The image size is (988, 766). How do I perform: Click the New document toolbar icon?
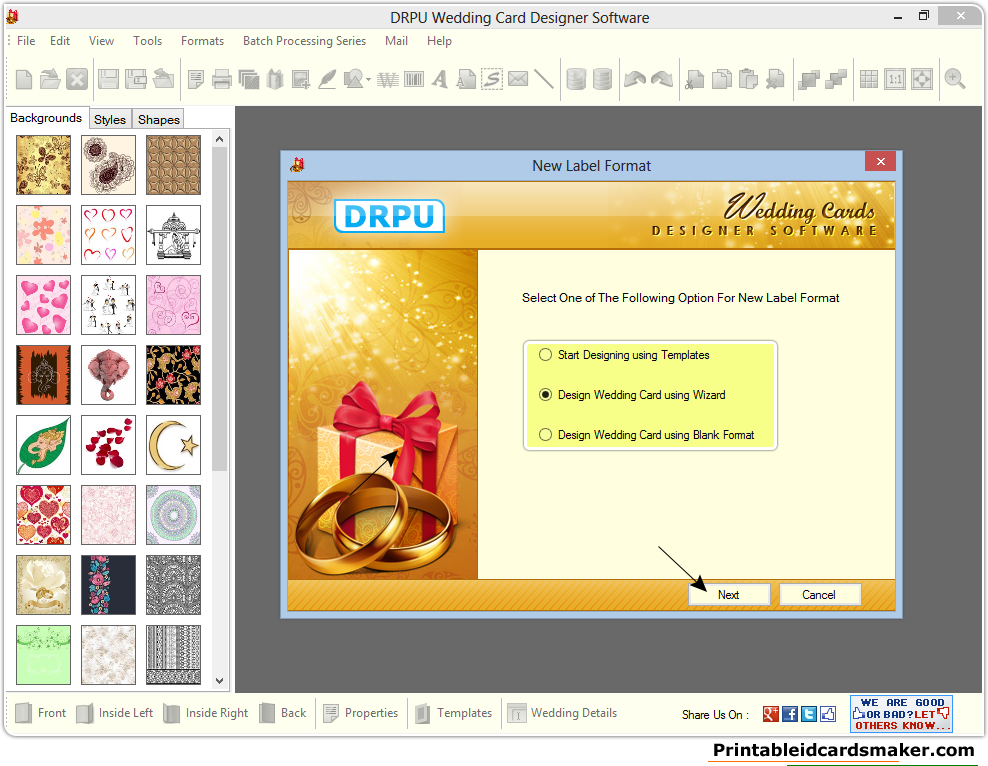[x=24, y=79]
